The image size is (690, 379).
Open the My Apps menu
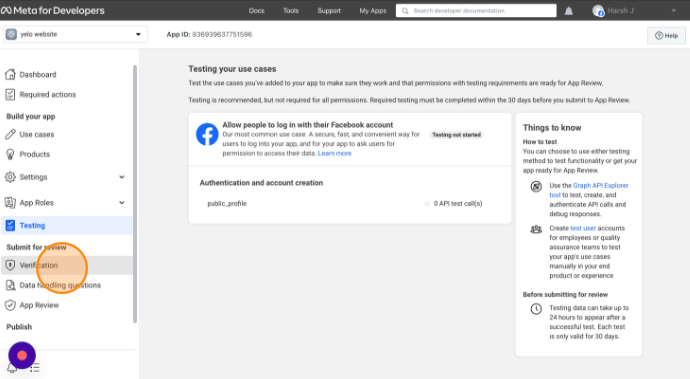(372, 11)
